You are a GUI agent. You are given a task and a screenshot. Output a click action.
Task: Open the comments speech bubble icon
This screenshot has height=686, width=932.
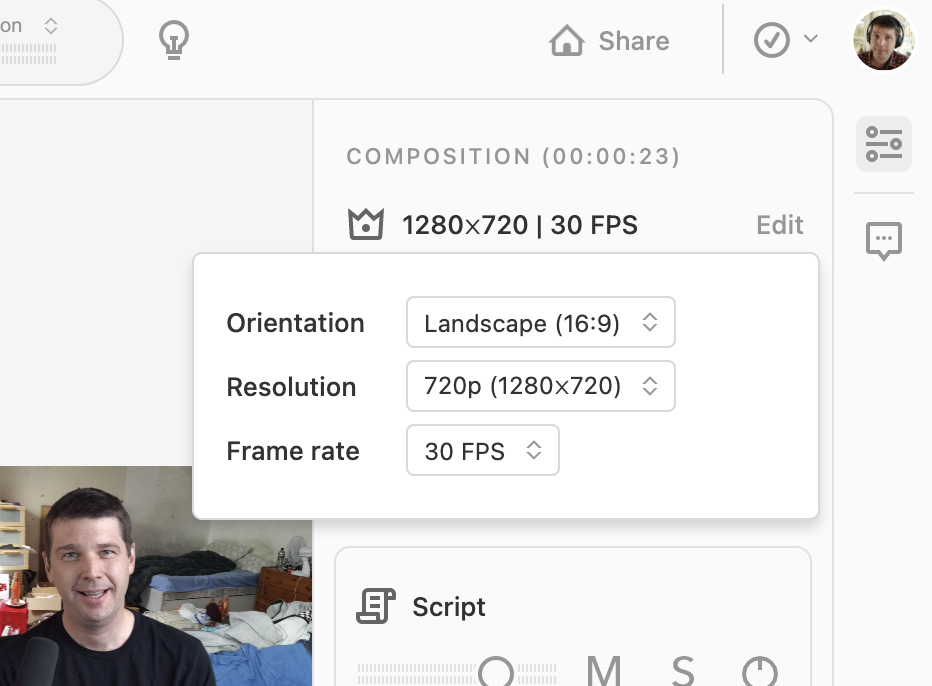883,240
